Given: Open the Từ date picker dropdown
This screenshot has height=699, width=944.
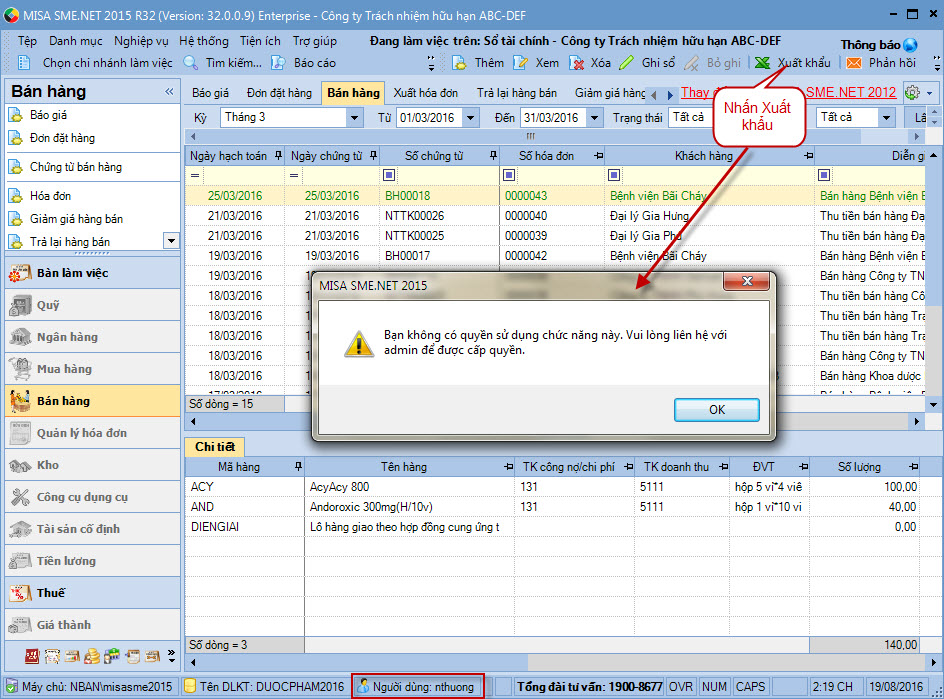Looking at the screenshot, I should 471,117.
